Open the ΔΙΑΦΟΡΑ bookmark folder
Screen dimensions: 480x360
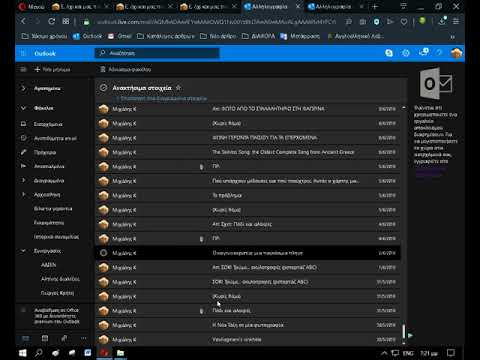tap(259, 36)
